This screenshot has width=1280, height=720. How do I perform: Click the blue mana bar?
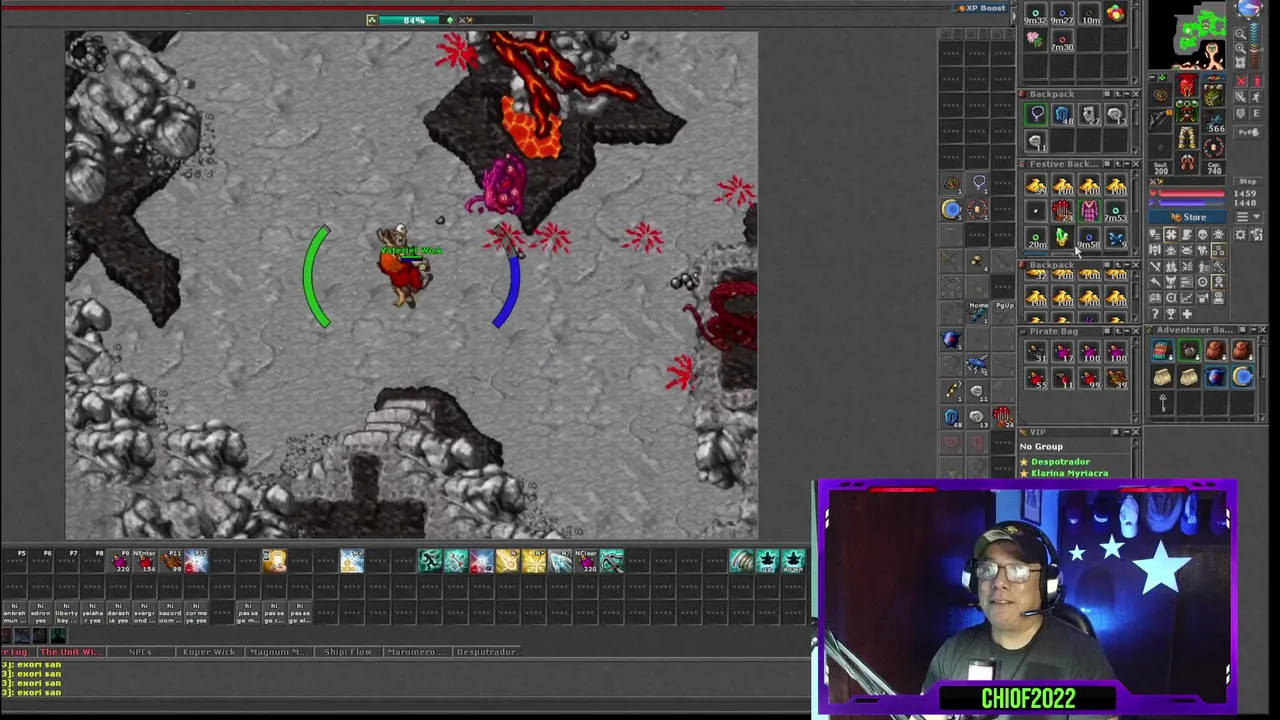1192,203
